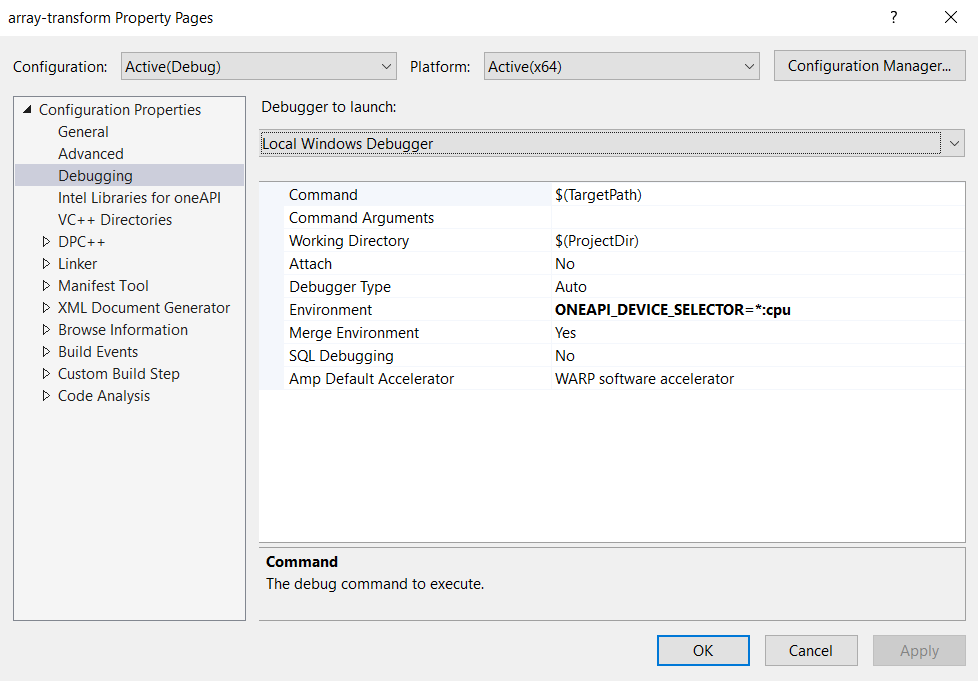Screen dimensions: 978x681
Task: Expand the DPC++ tree node
Action: [x=46, y=241]
